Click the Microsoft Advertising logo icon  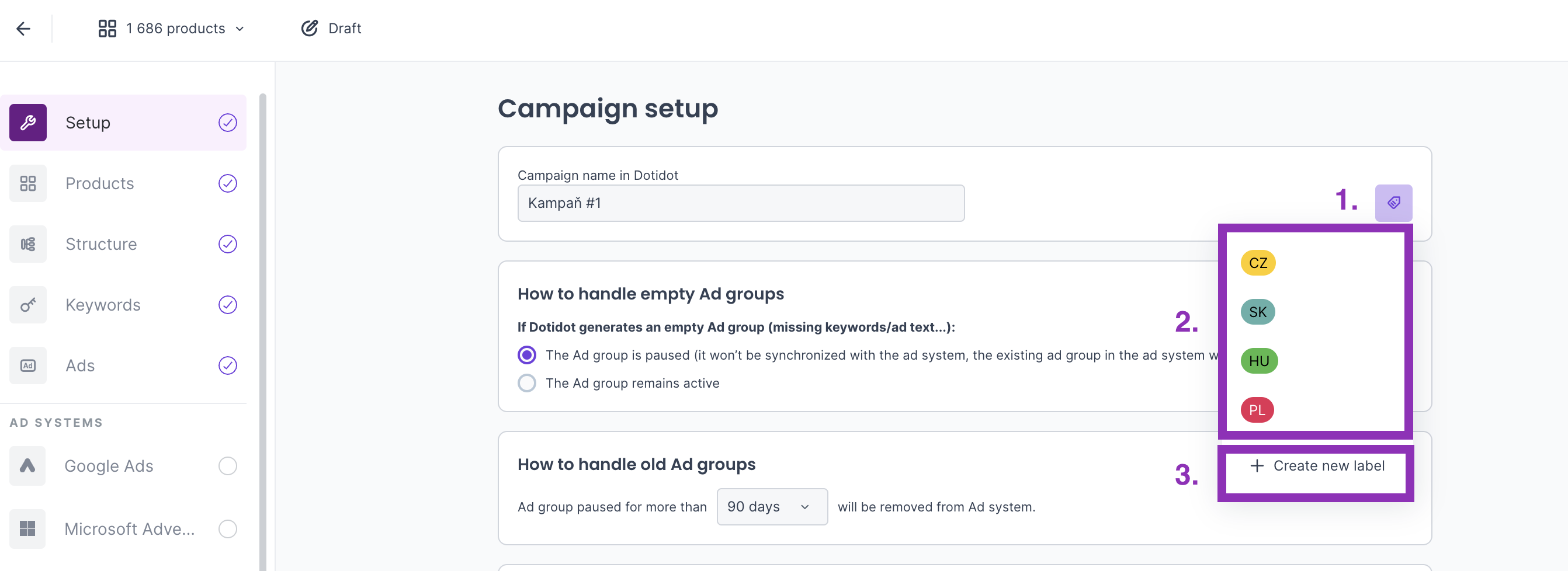[27, 528]
